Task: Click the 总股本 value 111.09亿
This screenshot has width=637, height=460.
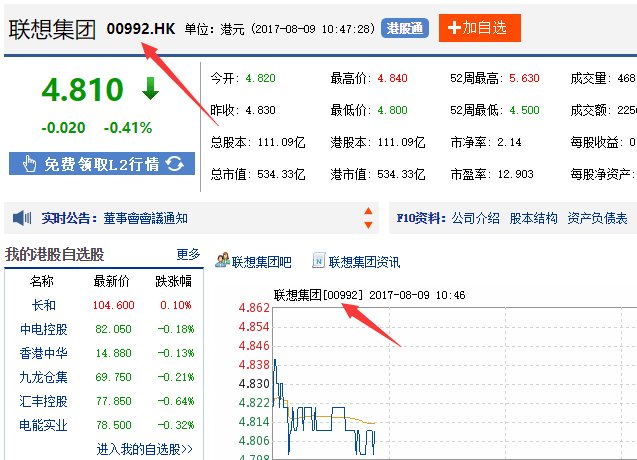Action: click(281, 142)
